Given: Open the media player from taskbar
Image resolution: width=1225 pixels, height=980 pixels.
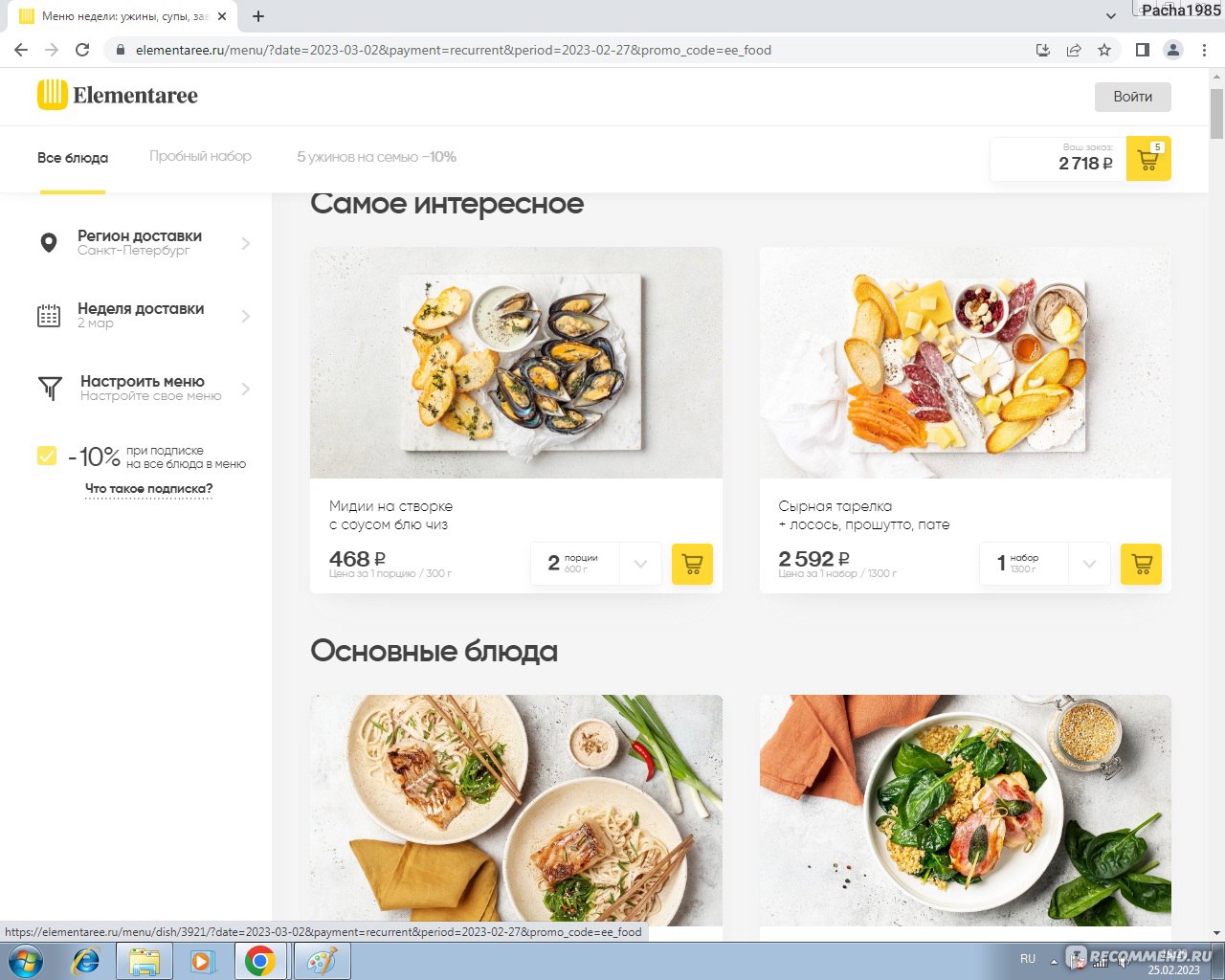Looking at the screenshot, I should (x=202, y=961).
